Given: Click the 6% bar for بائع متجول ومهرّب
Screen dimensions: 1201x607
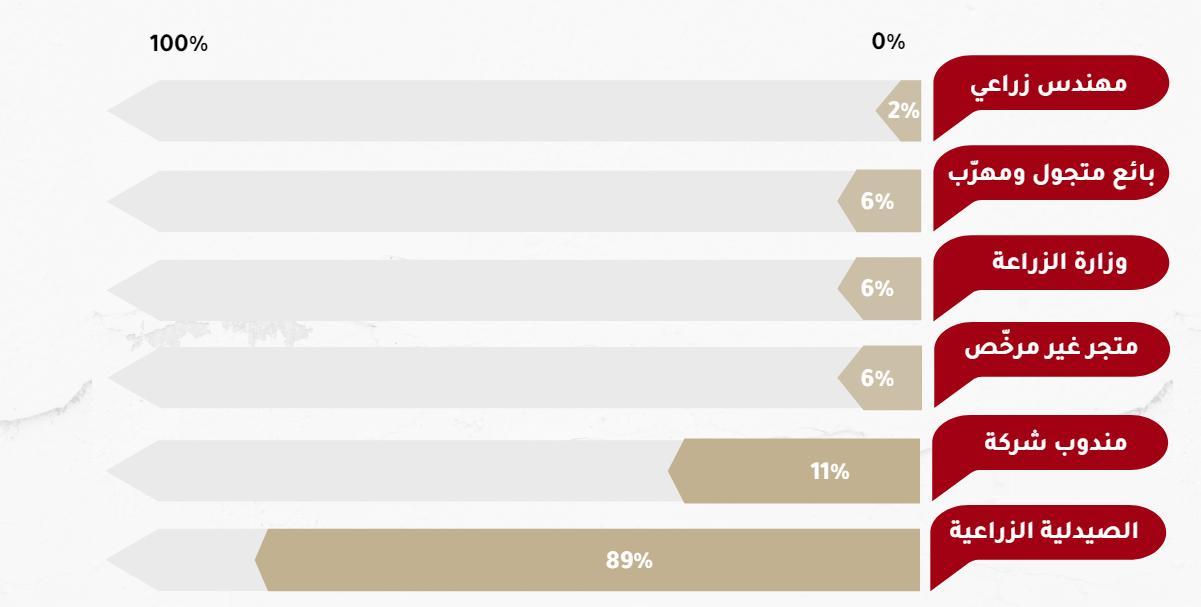Looking at the screenshot, I should (880, 201).
